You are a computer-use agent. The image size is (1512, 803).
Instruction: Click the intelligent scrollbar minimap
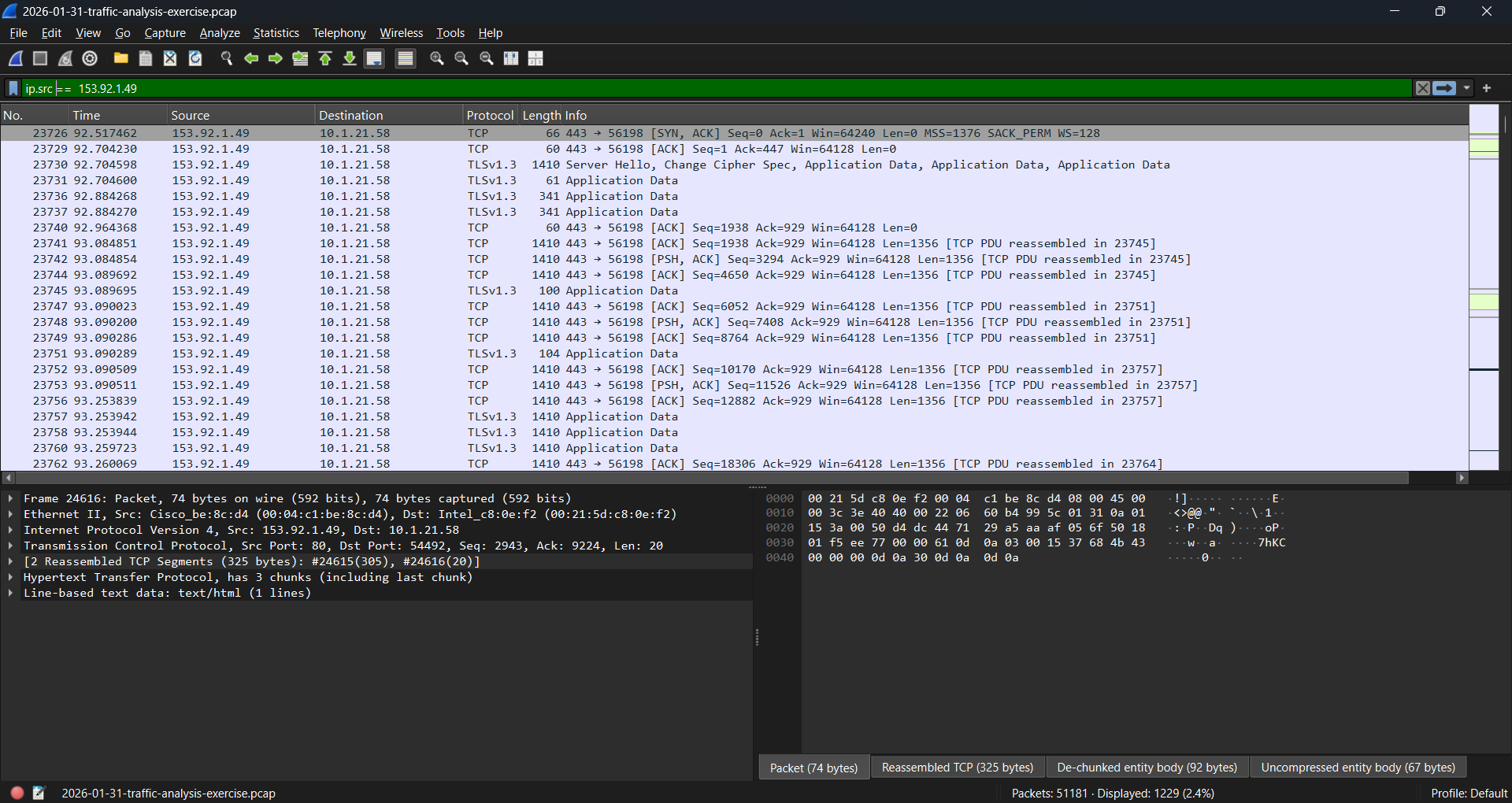click(1484, 287)
